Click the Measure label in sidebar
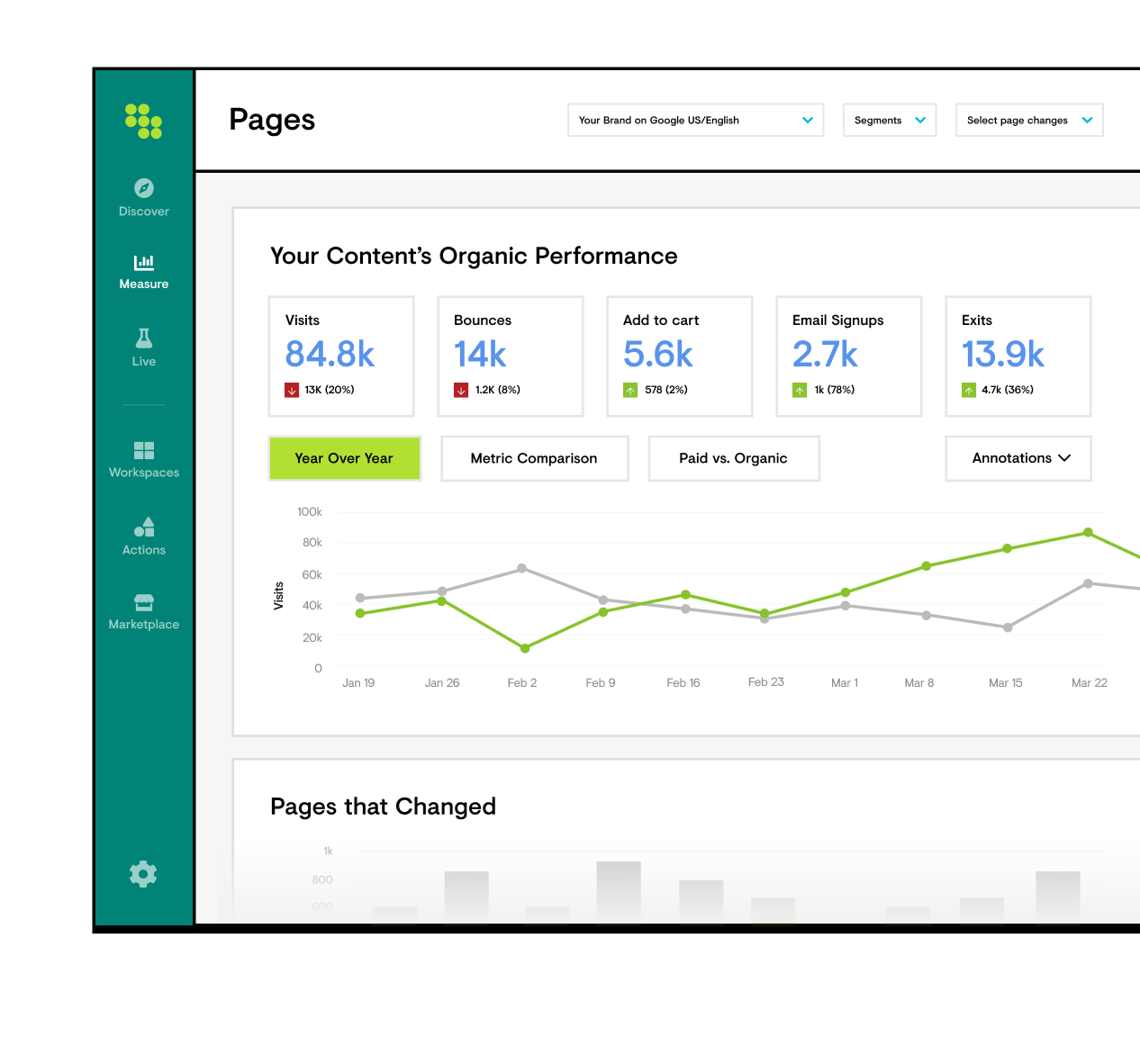 pyautogui.click(x=144, y=284)
